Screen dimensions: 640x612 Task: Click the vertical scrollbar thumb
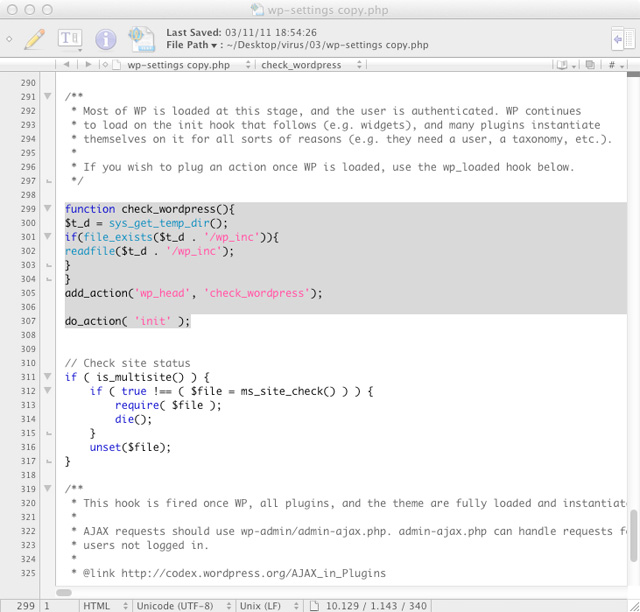tap(633, 535)
